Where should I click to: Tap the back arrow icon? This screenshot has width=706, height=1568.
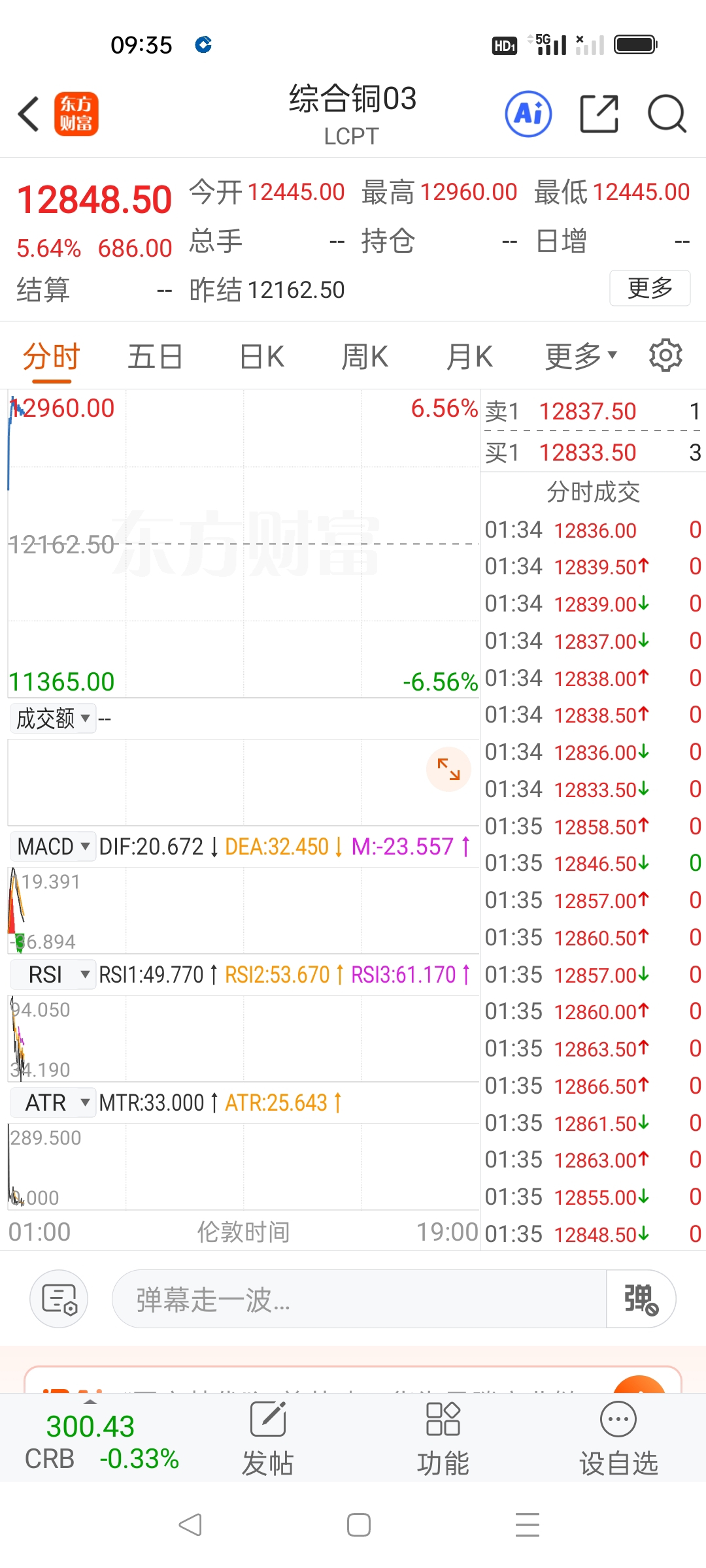(x=29, y=114)
